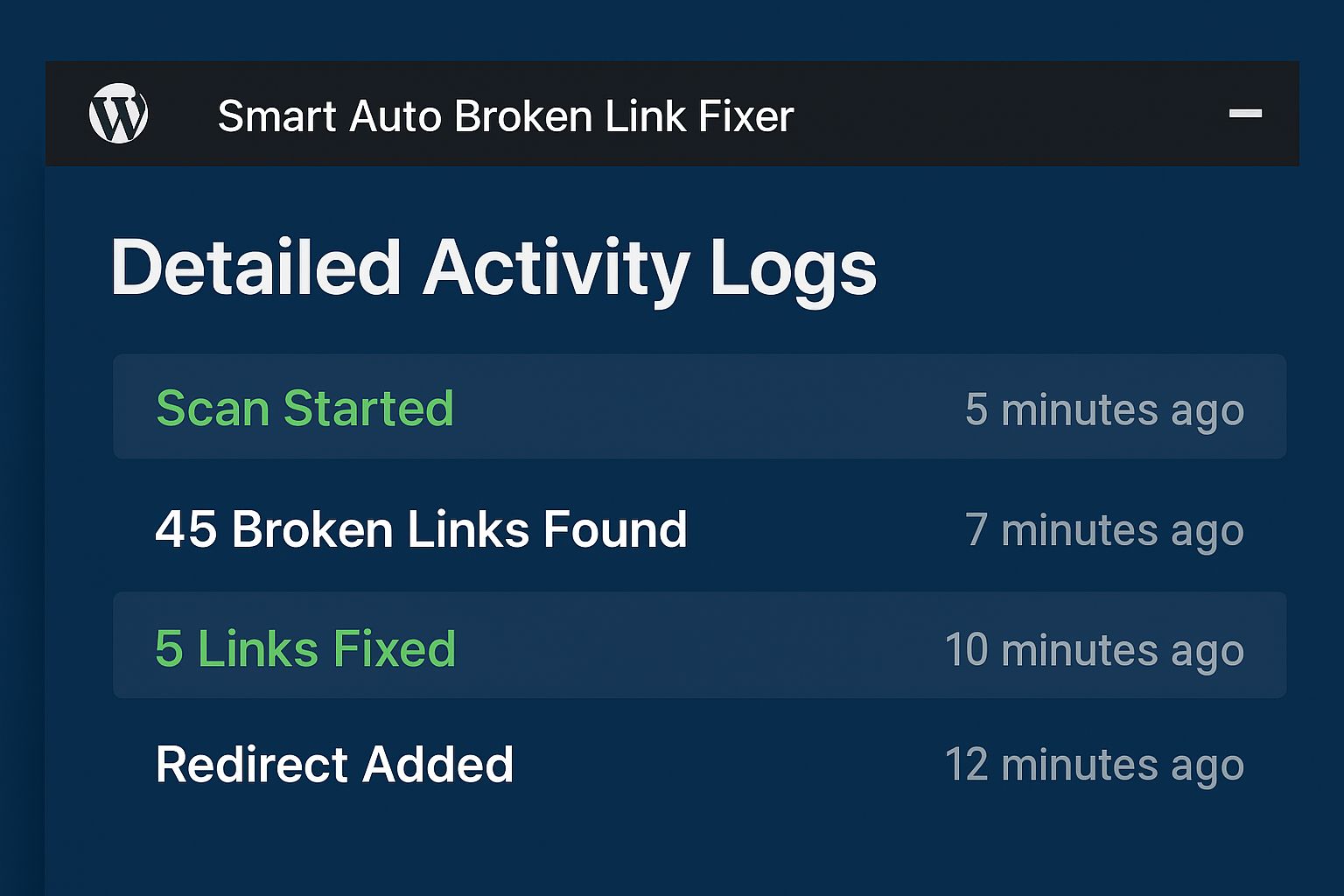
Task: Click the 10 minutes ago timestamp
Action: pos(1094,650)
